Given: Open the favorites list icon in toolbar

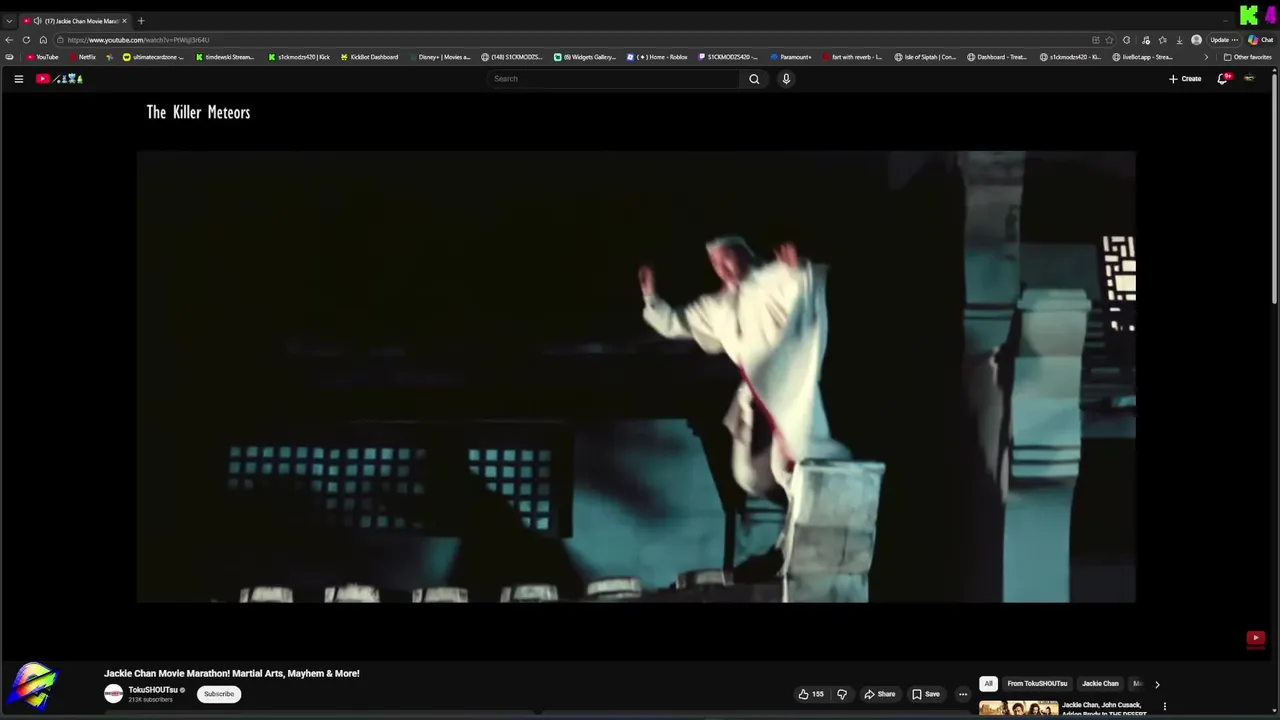Looking at the screenshot, I should click(x=1162, y=40).
